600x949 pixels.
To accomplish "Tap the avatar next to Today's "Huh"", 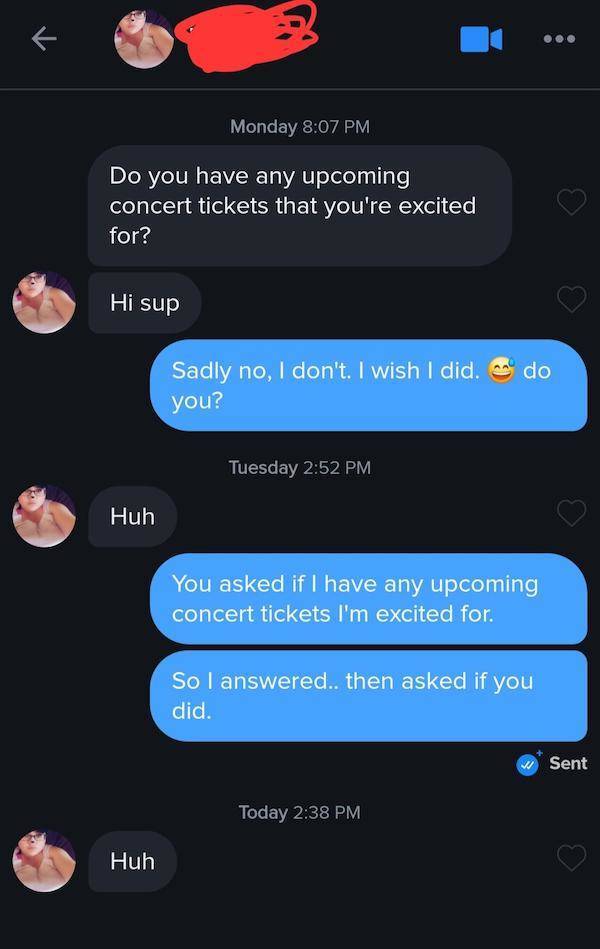I will point(44,860).
